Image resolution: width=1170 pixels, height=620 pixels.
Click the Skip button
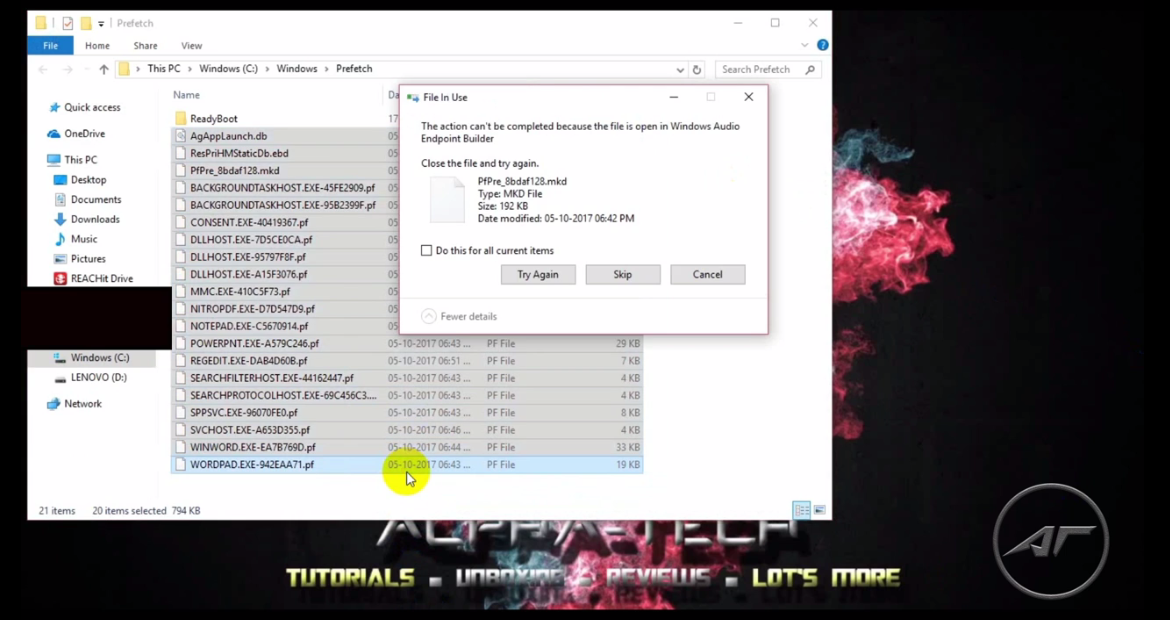[622, 275]
